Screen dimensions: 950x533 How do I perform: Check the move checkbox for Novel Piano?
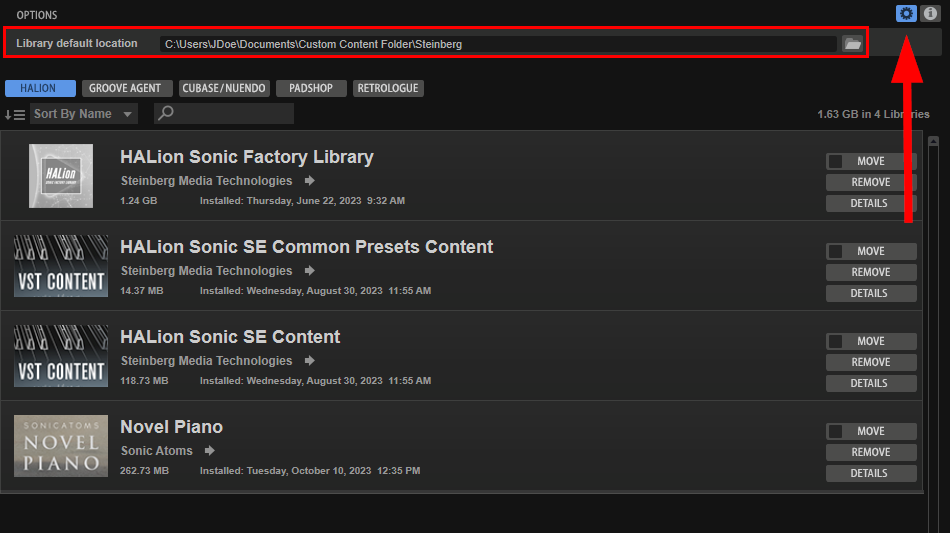coord(836,431)
